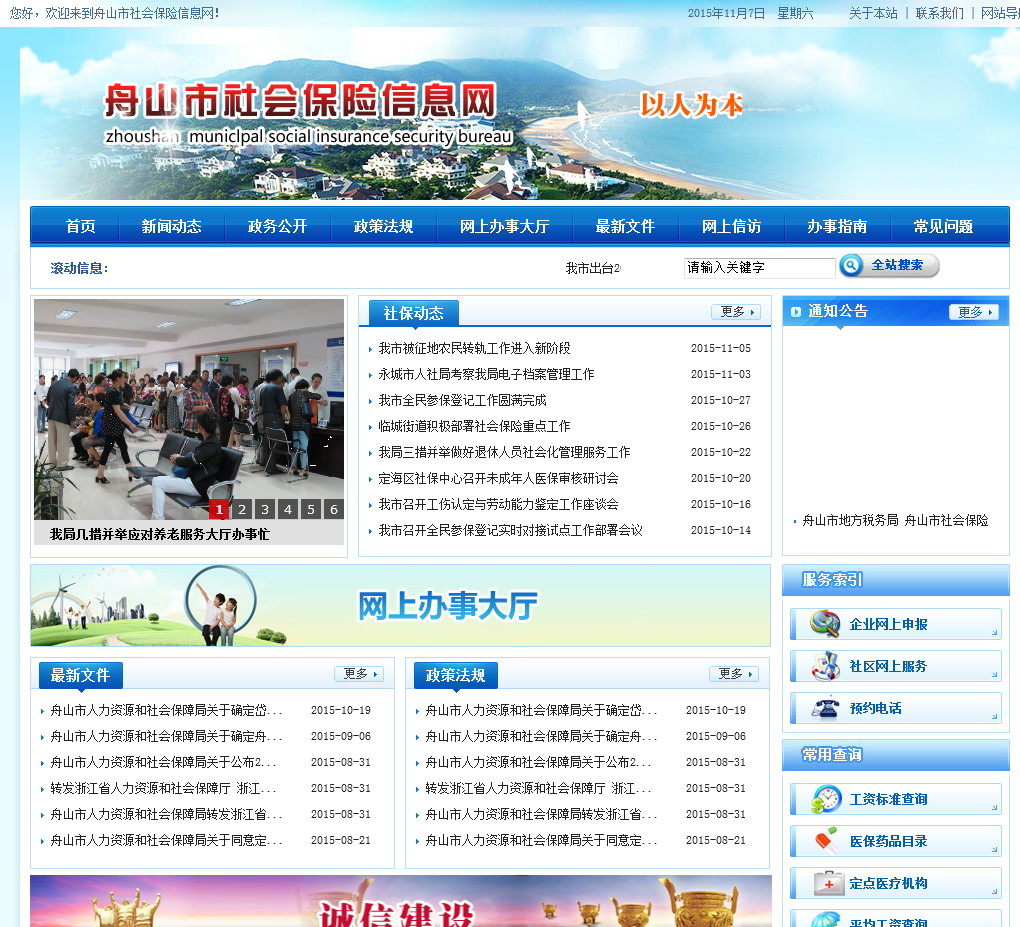Open 政策法规 item dated 2015-09-06

click(x=541, y=736)
